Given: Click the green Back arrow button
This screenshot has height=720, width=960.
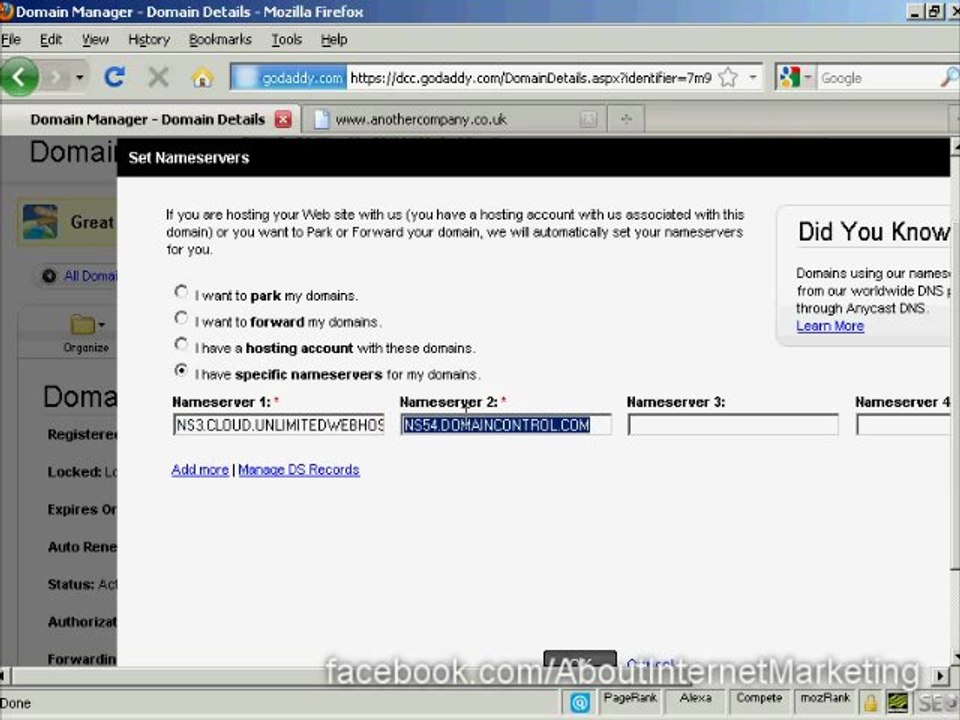Looking at the screenshot, I should (18, 77).
